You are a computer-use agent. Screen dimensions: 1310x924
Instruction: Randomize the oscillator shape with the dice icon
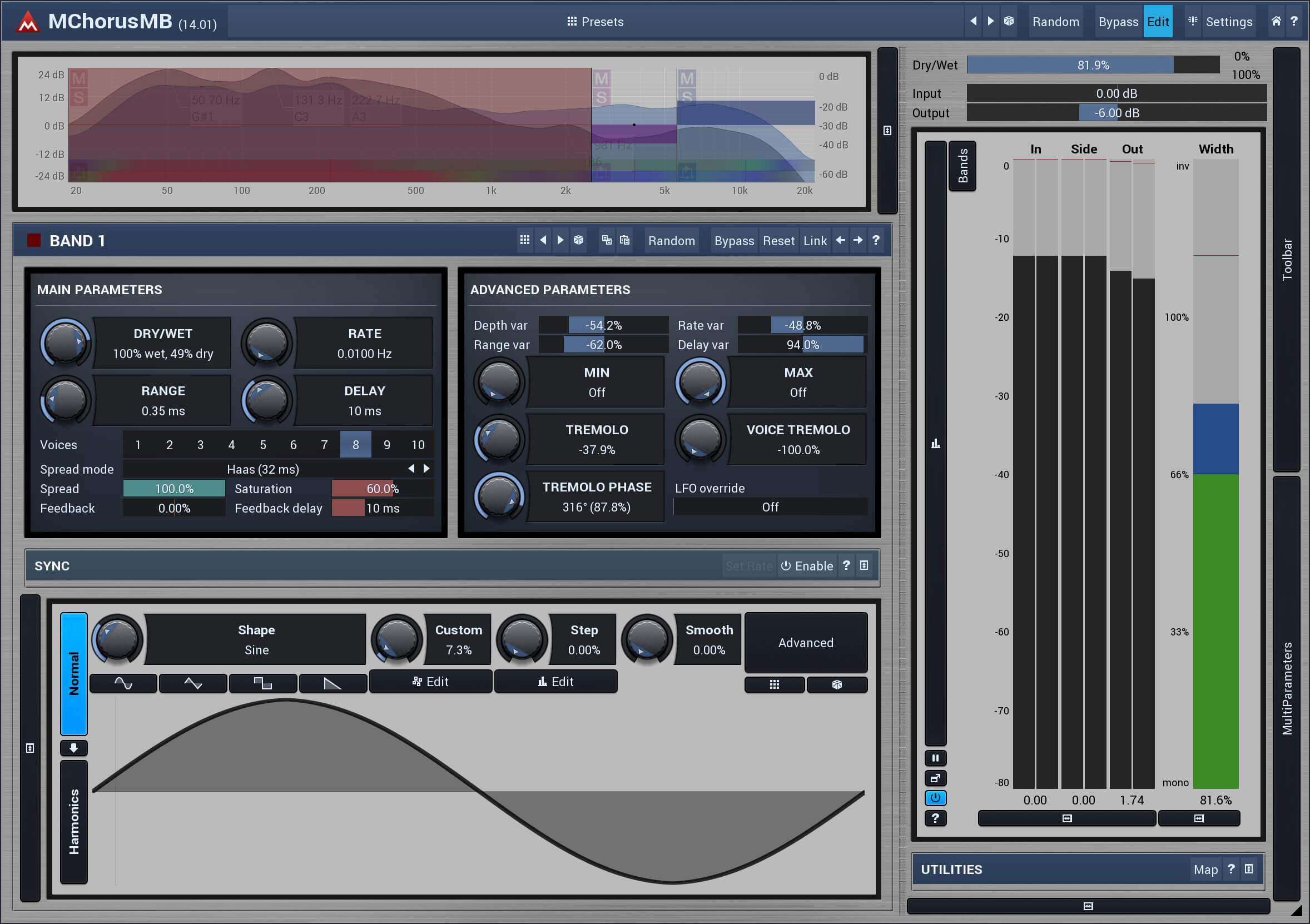tap(837, 684)
